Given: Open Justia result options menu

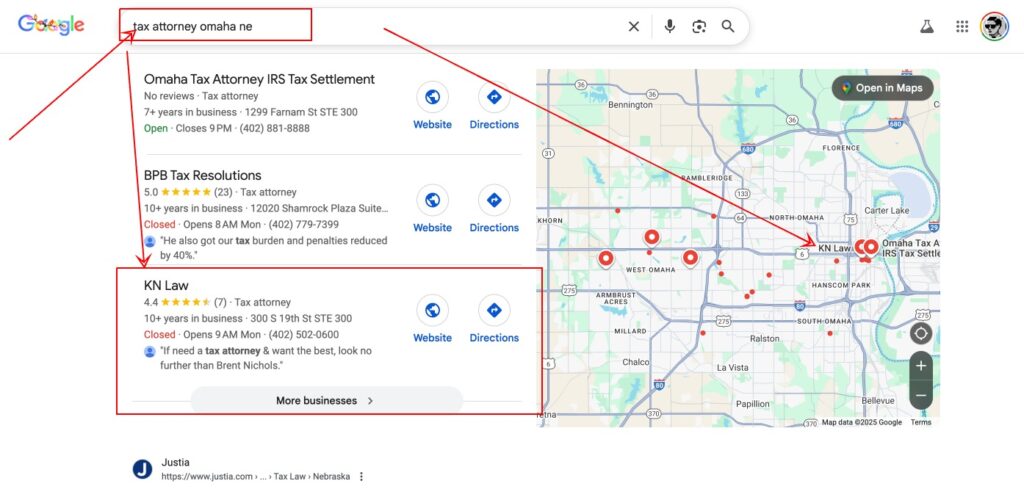Looking at the screenshot, I should 362,477.
